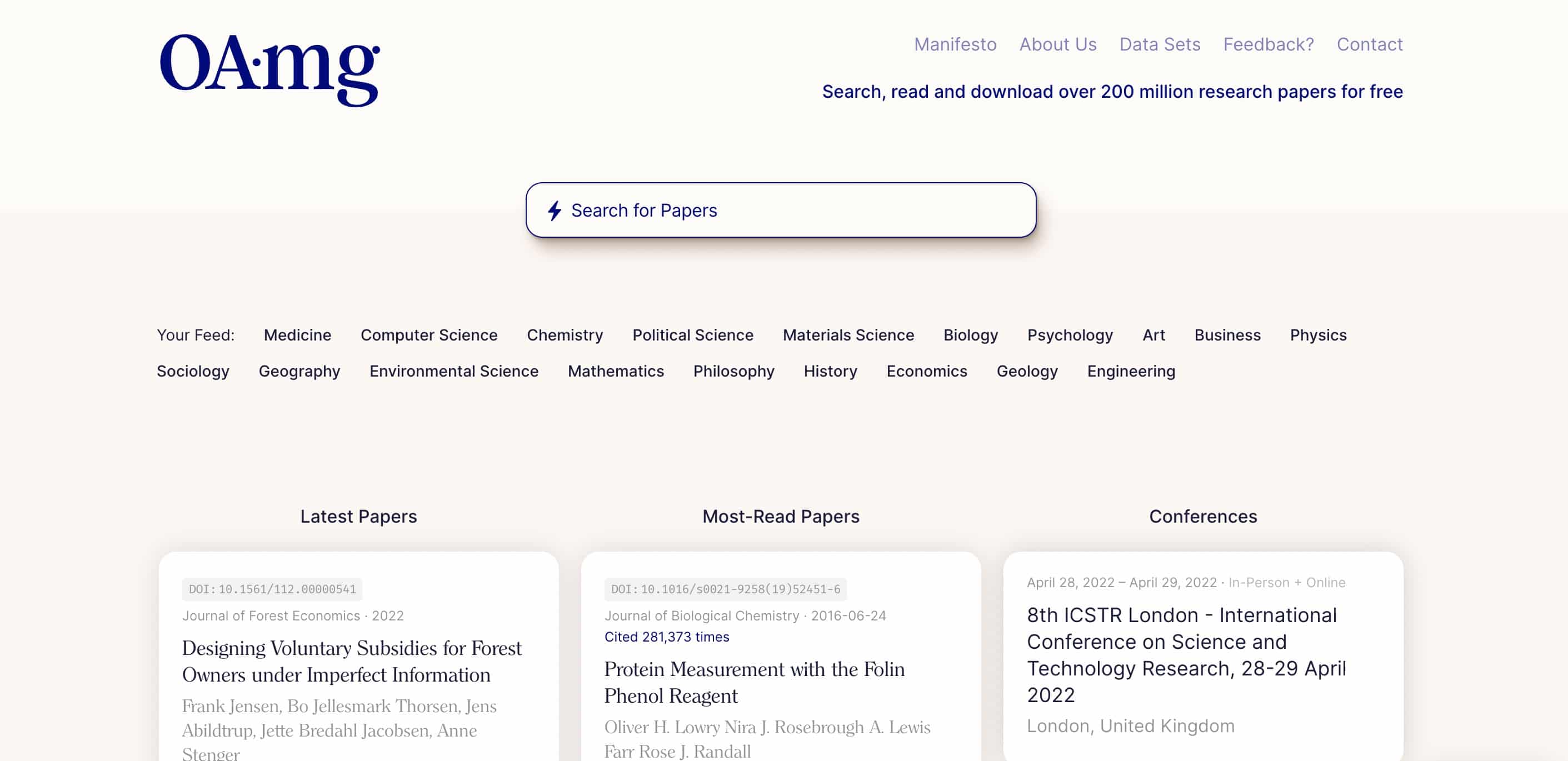Open the About Us page
The height and width of the screenshot is (761, 1568).
[1058, 44]
